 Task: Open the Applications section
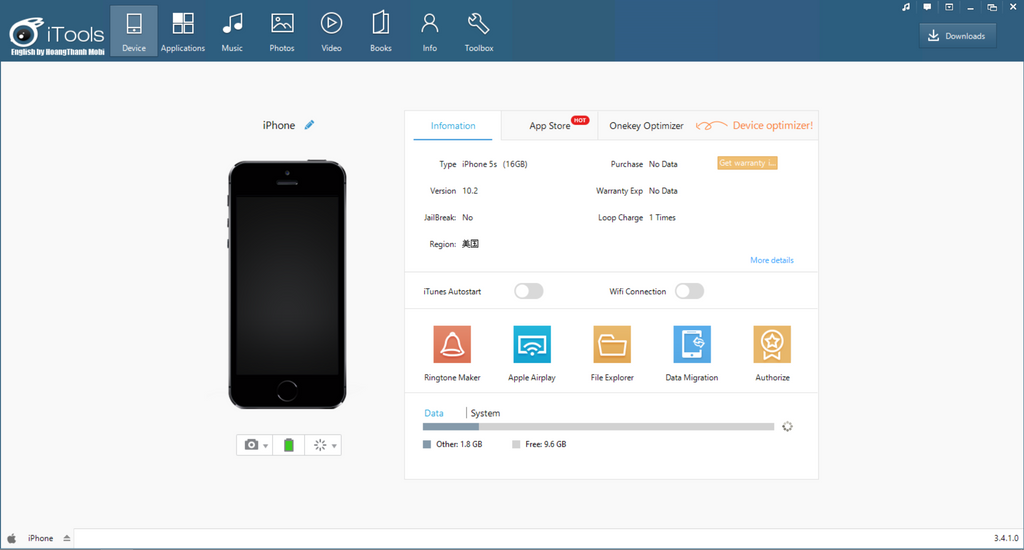pos(183,31)
